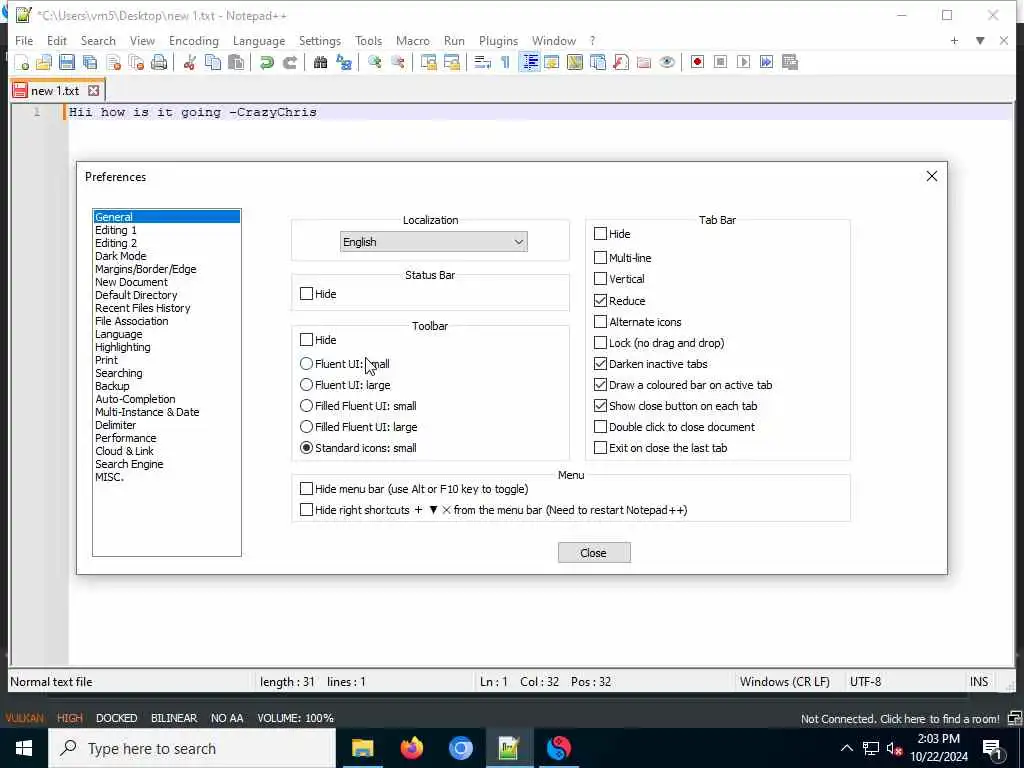The width and height of the screenshot is (1024, 768).
Task: Select Editing 1 category
Action: tap(116, 230)
